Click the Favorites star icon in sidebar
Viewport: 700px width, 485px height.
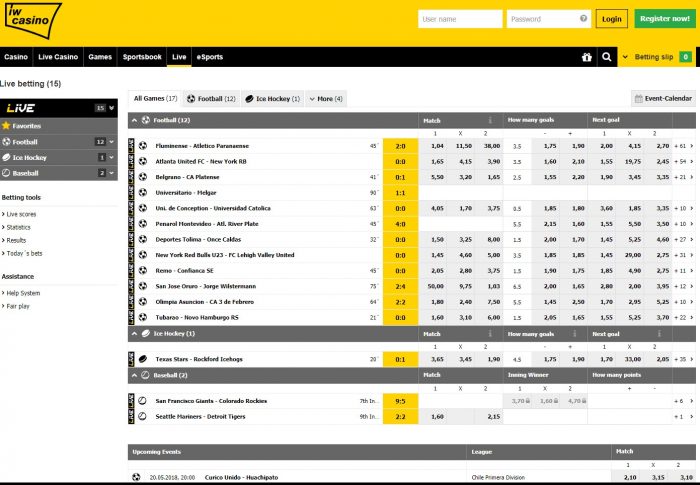click(6, 125)
